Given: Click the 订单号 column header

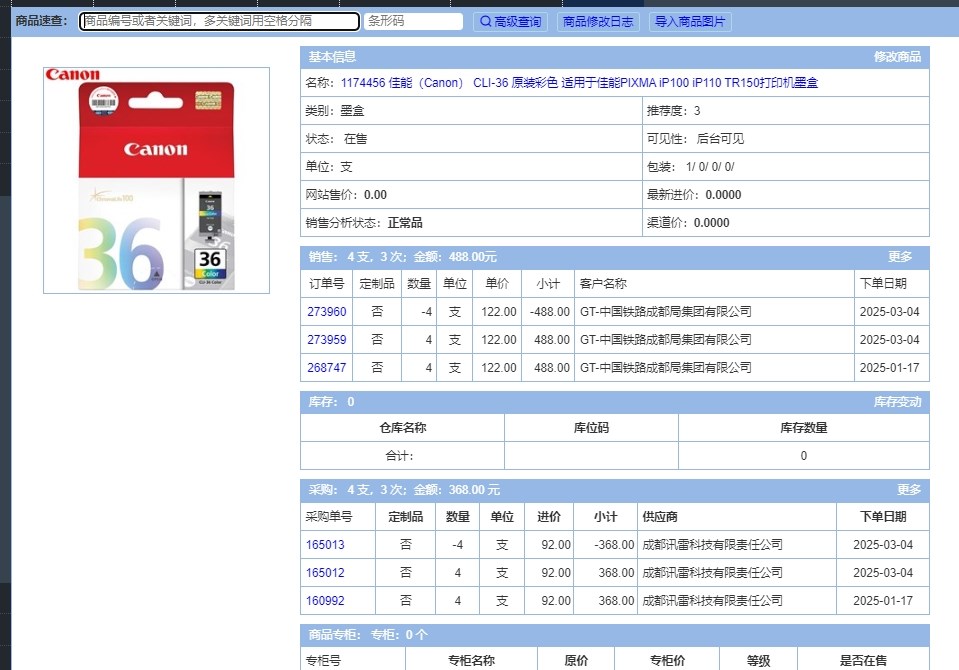Looking at the screenshot, I should (x=327, y=284).
